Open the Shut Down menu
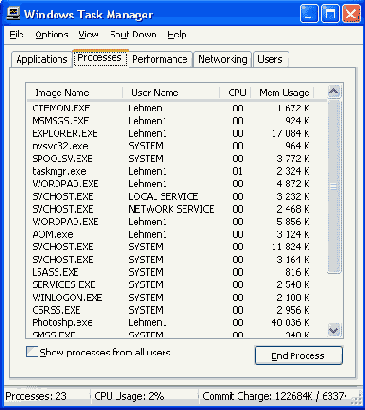365x410 pixels. point(133,34)
